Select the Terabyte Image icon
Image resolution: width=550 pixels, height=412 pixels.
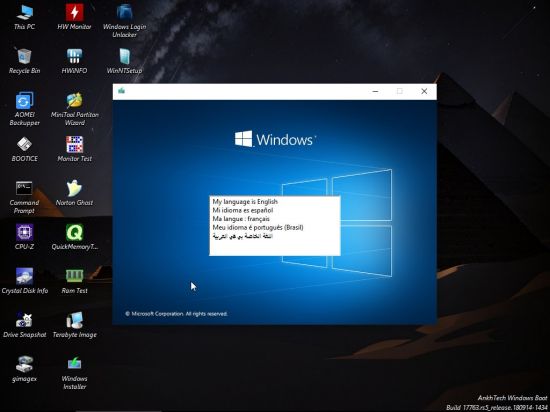[x=74, y=325]
